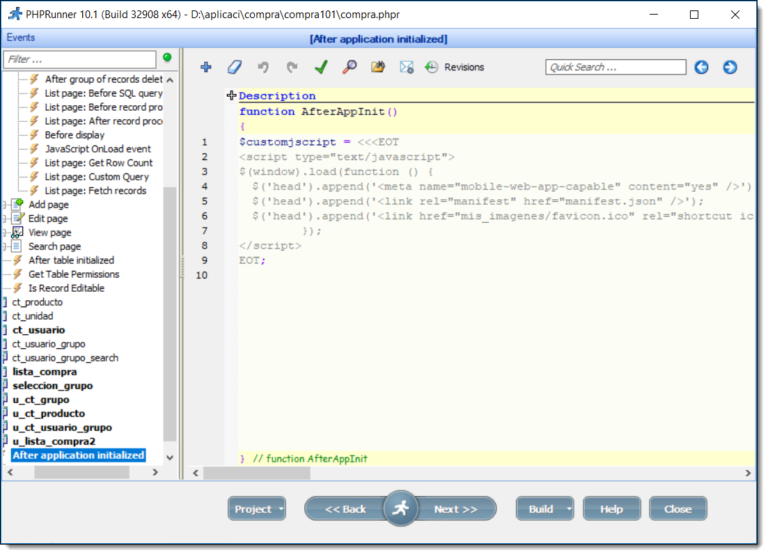Open u_ct_usuario_grupo table events
Image resolution: width=768 pixels, height=555 pixels.
tap(62, 428)
